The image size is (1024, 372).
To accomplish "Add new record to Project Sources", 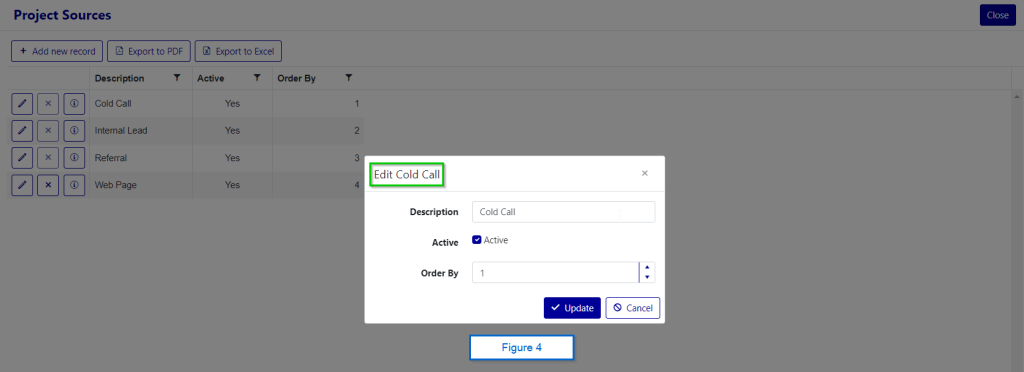I will tap(57, 51).
